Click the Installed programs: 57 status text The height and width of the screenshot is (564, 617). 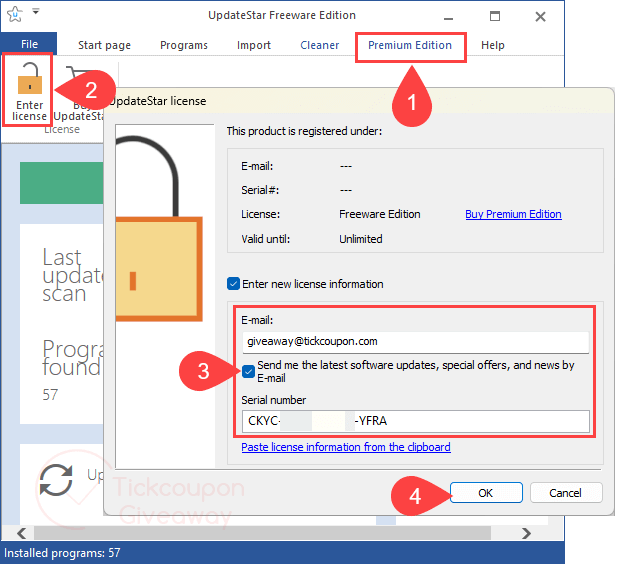pyautogui.click(x=62, y=553)
